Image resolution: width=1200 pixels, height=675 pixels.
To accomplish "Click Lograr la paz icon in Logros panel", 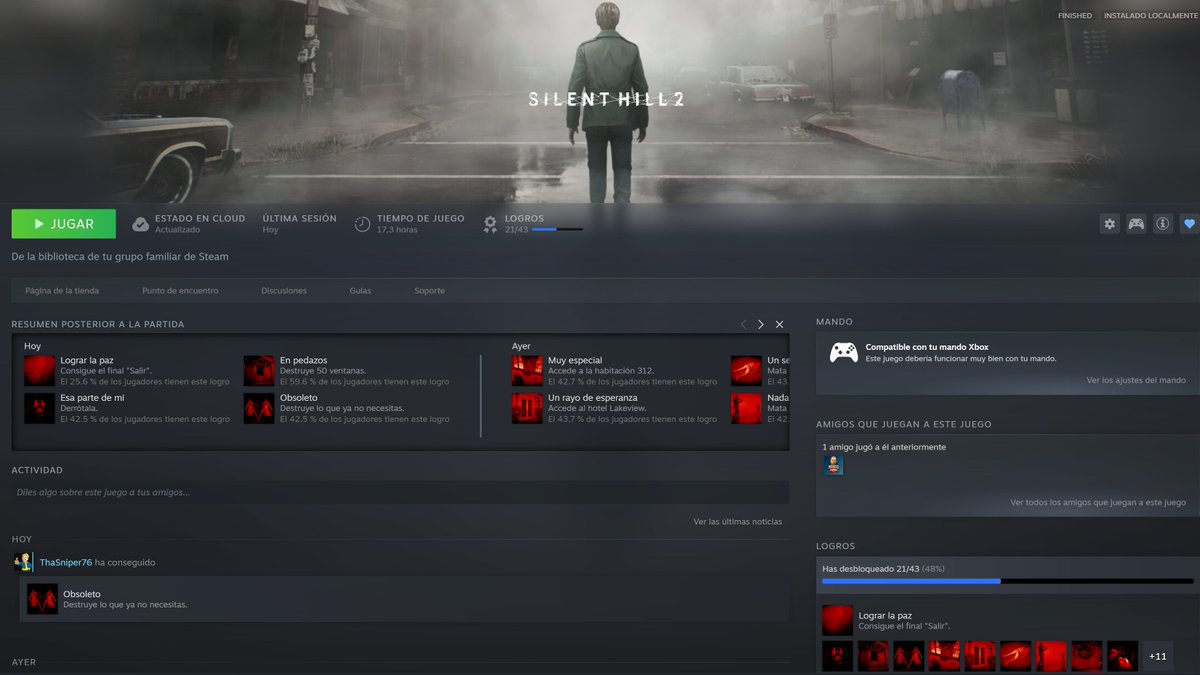I will coord(837,620).
